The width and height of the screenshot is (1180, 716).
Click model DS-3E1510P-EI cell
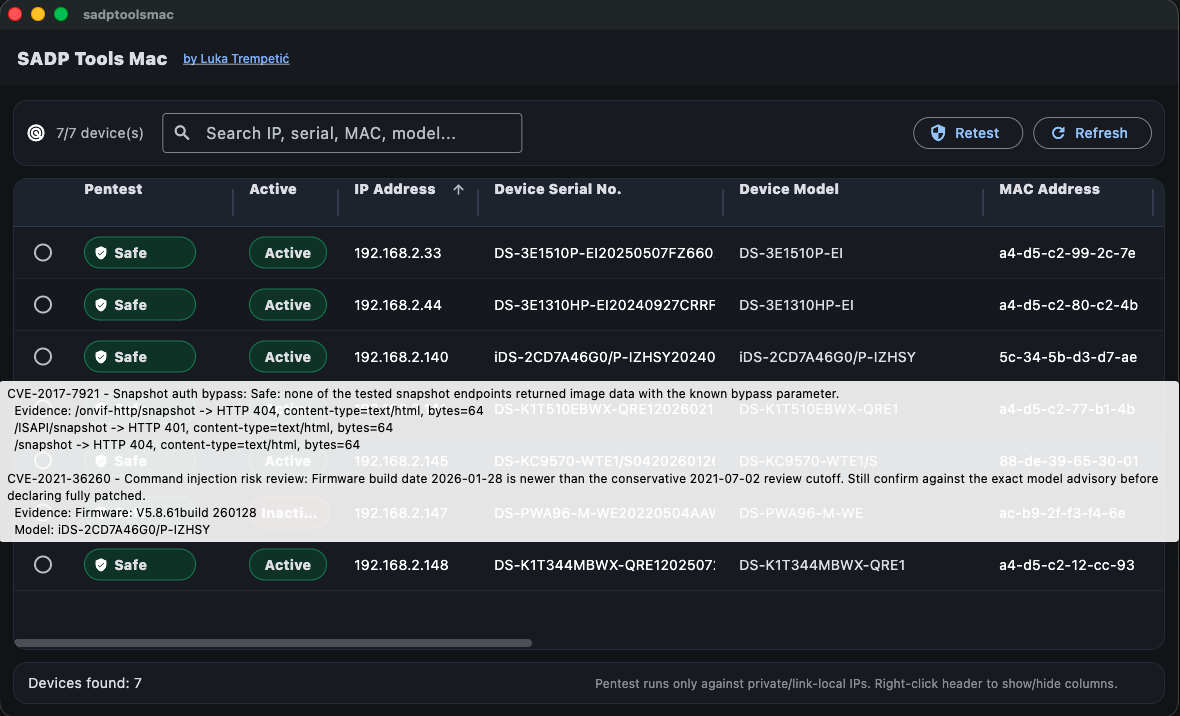[x=791, y=253]
